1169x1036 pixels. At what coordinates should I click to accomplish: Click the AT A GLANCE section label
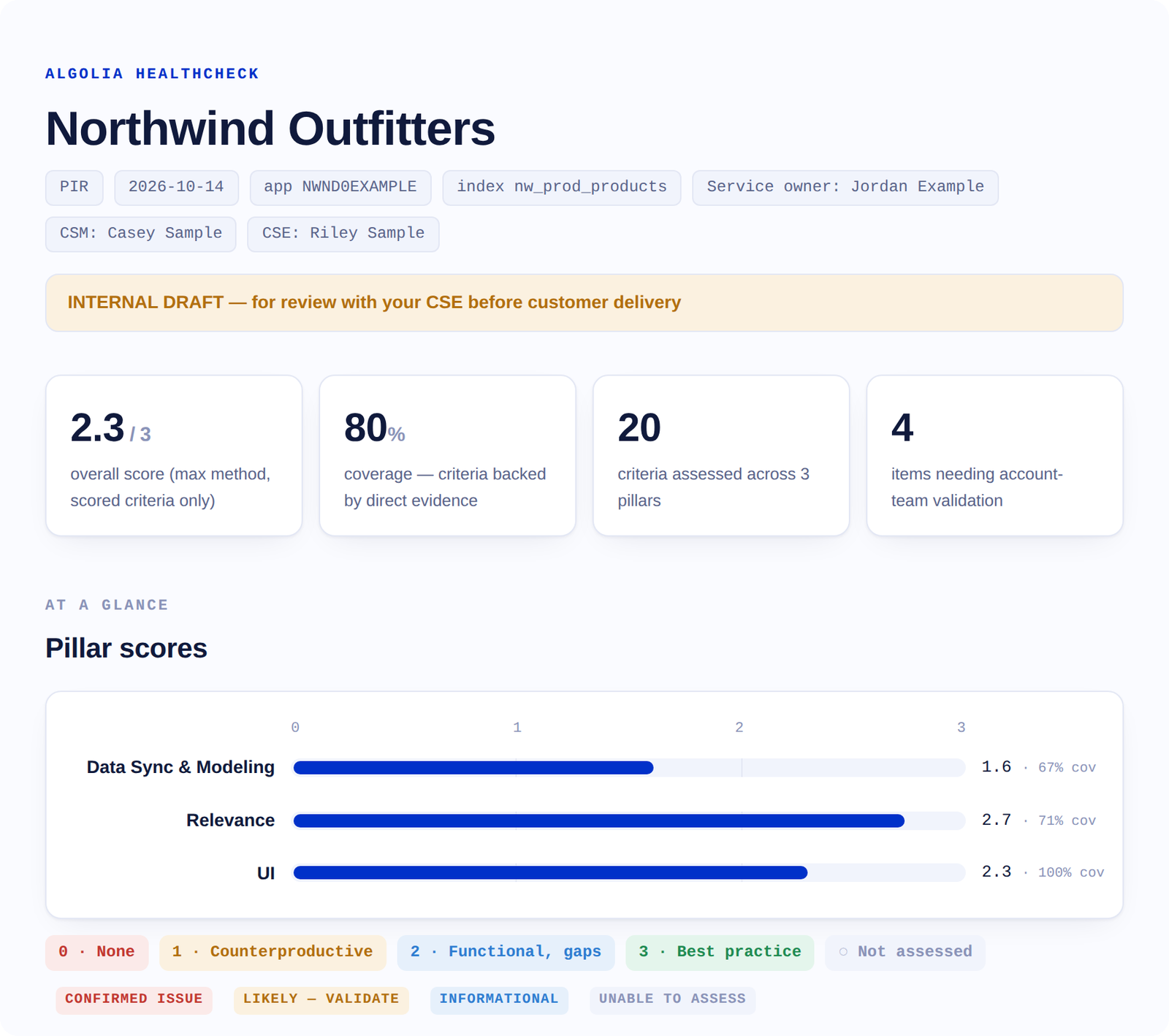107,605
